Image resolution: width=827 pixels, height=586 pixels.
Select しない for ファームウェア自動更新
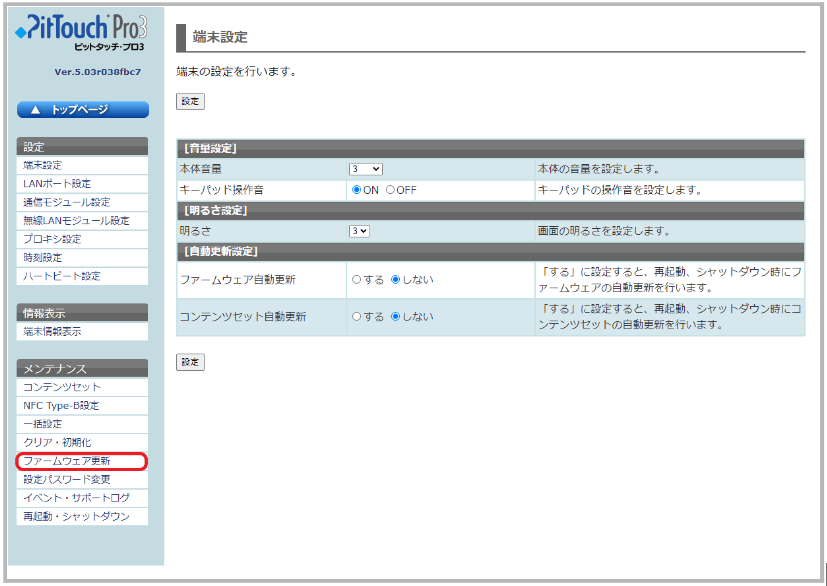(x=396, y=280)
